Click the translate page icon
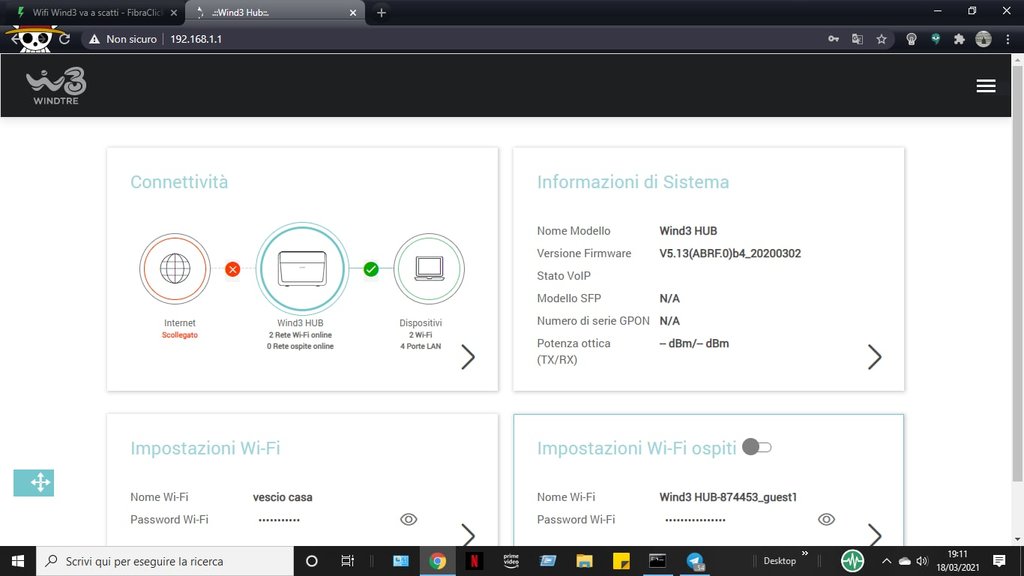Image resolution: width=1024 pixels, height=576 pixels. (x=857, y=39)
